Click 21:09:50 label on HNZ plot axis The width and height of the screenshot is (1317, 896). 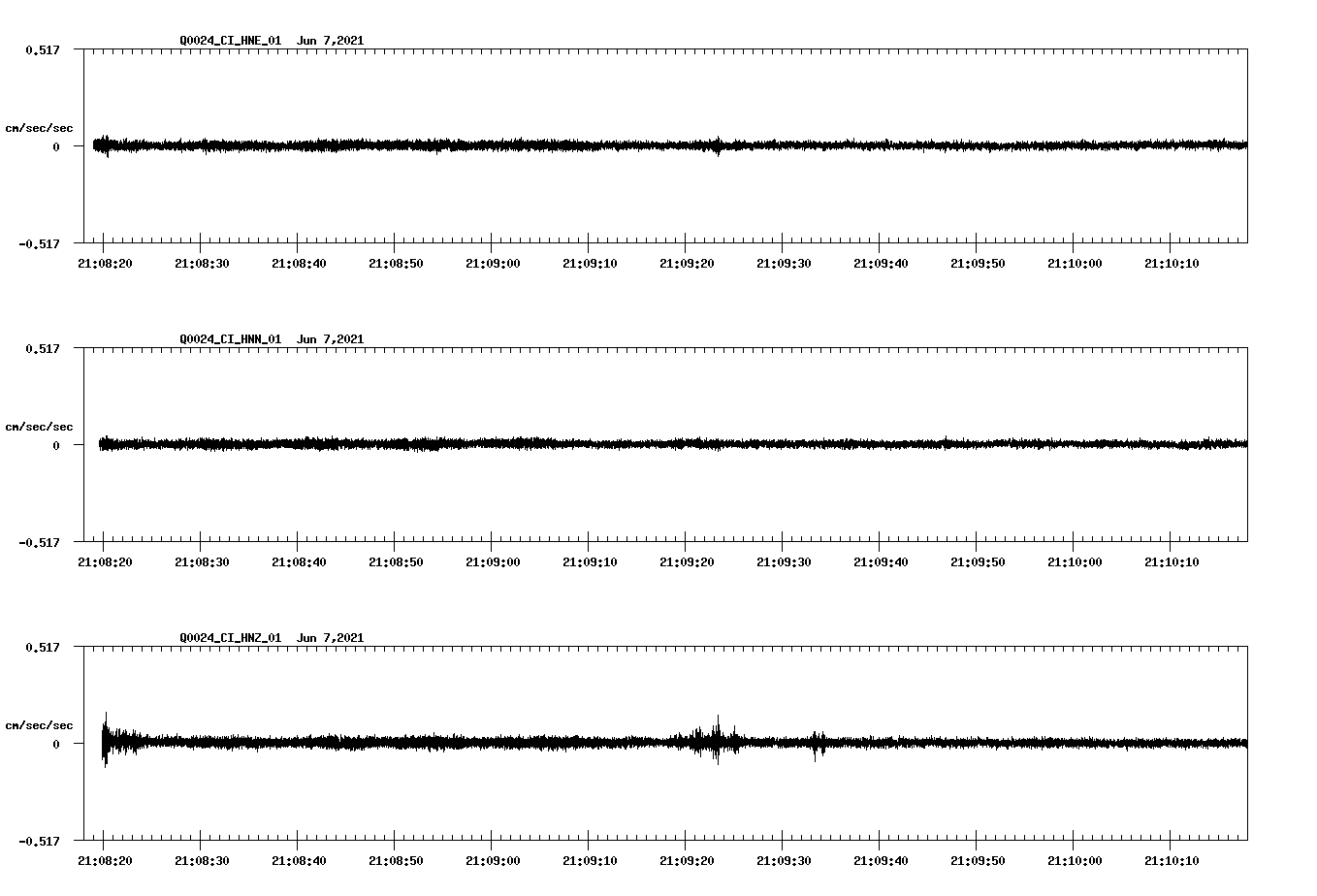pyautogui.click(x=978, y=861)
